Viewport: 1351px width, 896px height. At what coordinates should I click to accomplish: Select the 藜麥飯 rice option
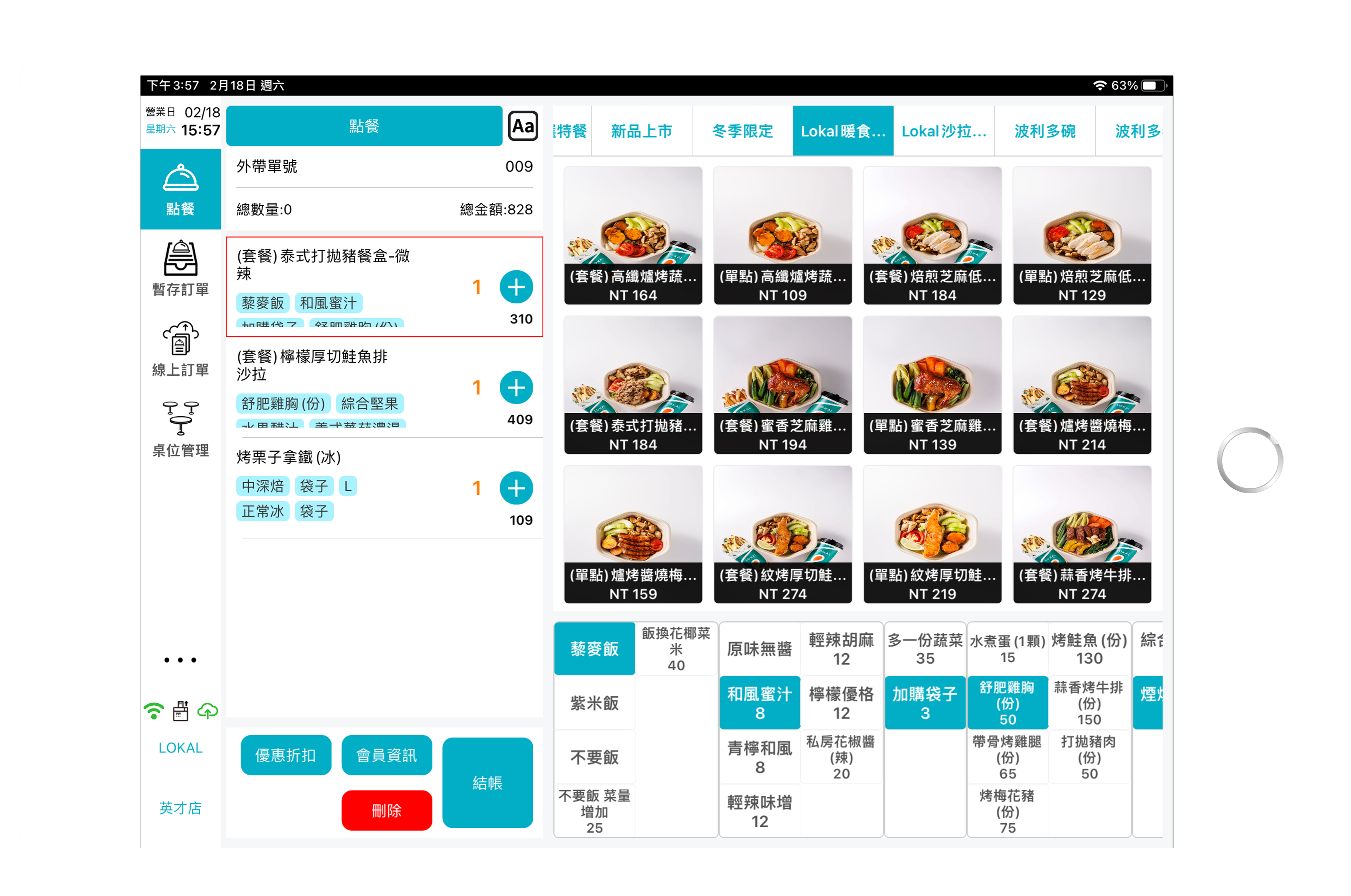595,649
